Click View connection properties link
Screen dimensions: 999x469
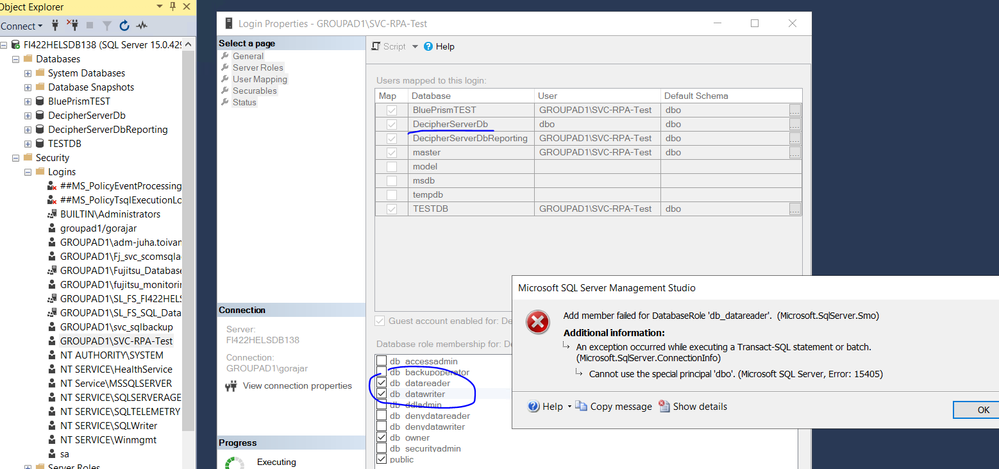point(297,386)
